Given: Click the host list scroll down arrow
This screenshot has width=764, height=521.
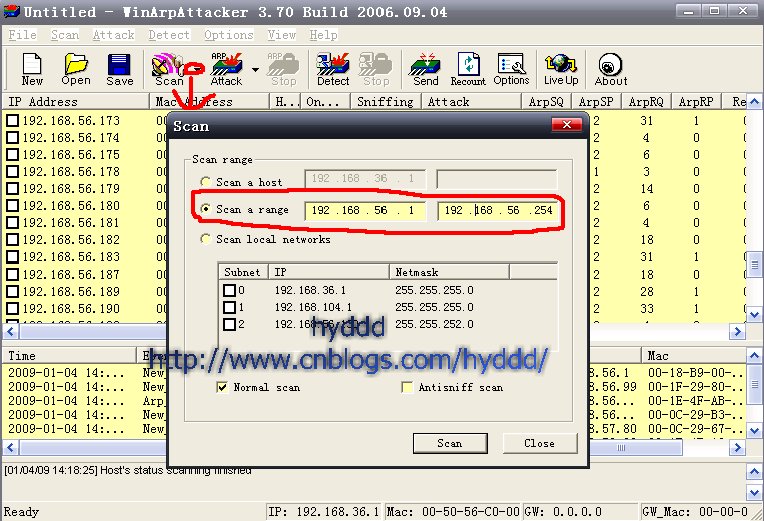Looking at the screenshot, I should tap(754, 314).
